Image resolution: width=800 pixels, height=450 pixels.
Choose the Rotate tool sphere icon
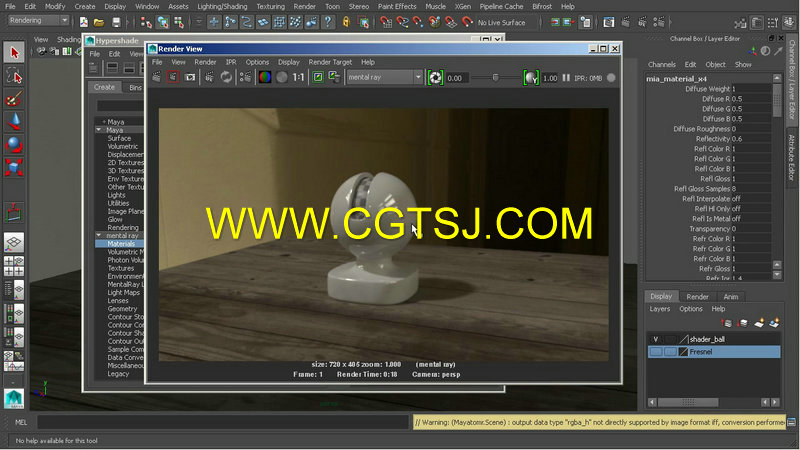pos(14,145)
